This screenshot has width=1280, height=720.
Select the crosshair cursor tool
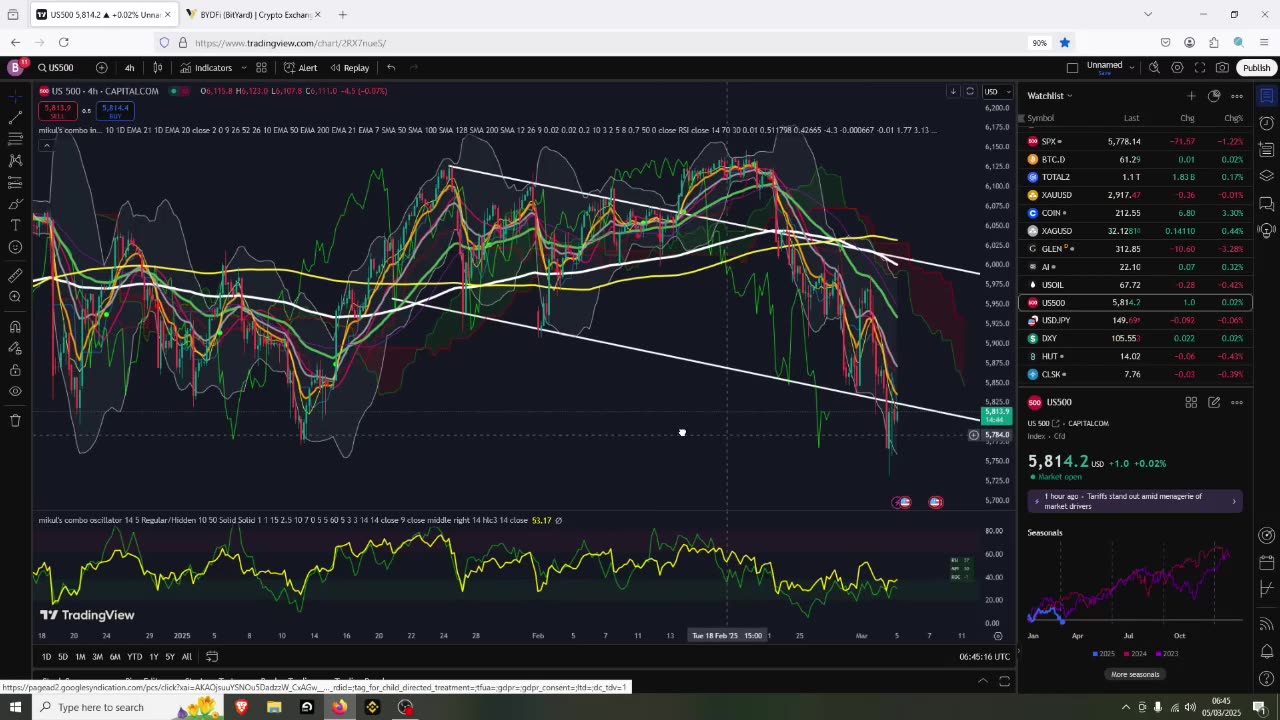(15, 96)
